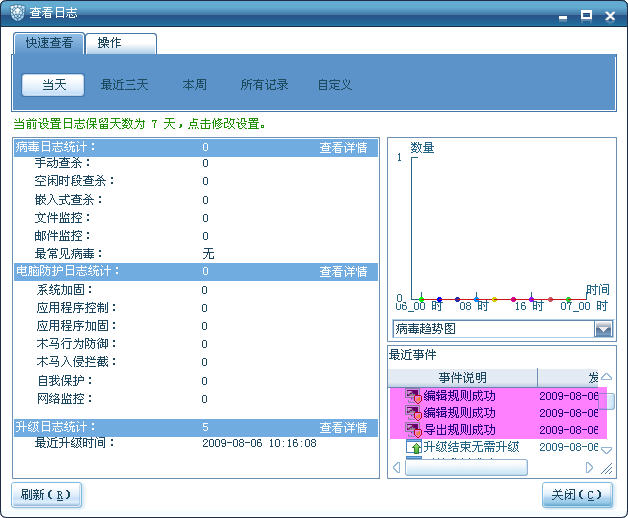Close the 查看日志 window with X
The width and height of the screenshot is (628, 518).
click(610, 16)
